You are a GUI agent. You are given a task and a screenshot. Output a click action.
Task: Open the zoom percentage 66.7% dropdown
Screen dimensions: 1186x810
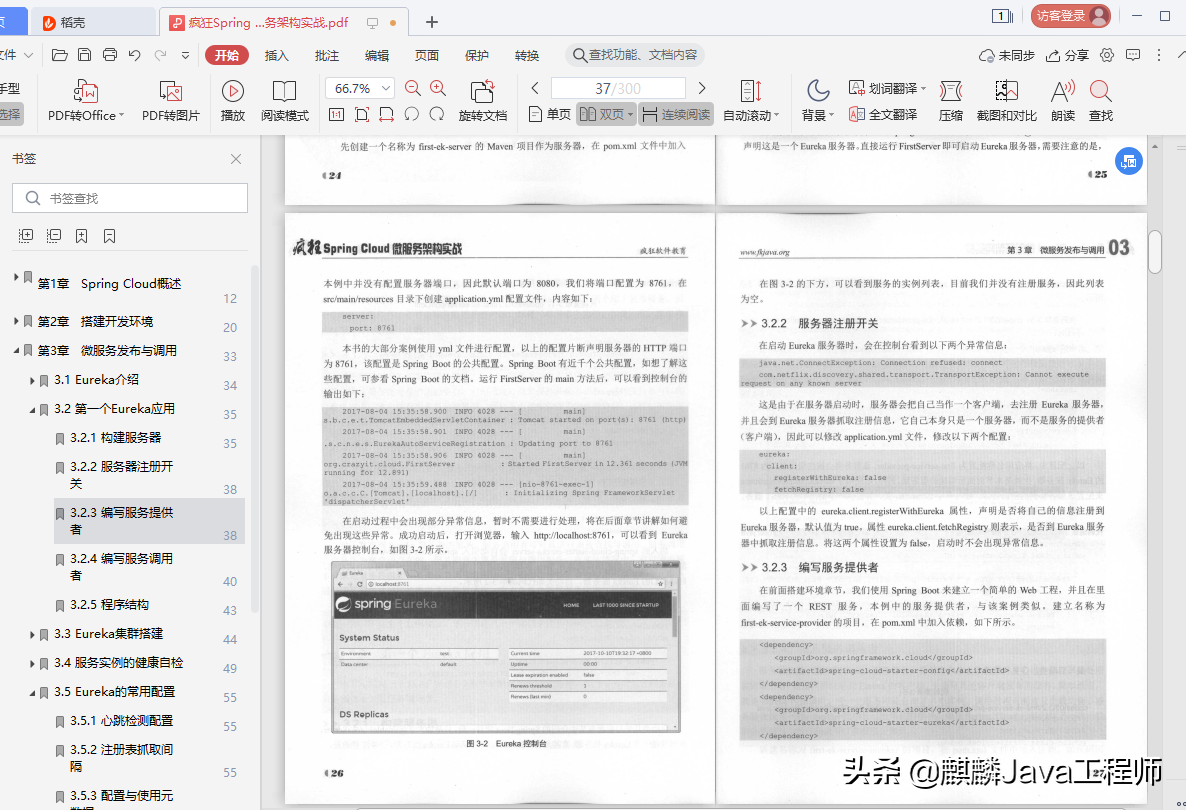tap(386, 88)
